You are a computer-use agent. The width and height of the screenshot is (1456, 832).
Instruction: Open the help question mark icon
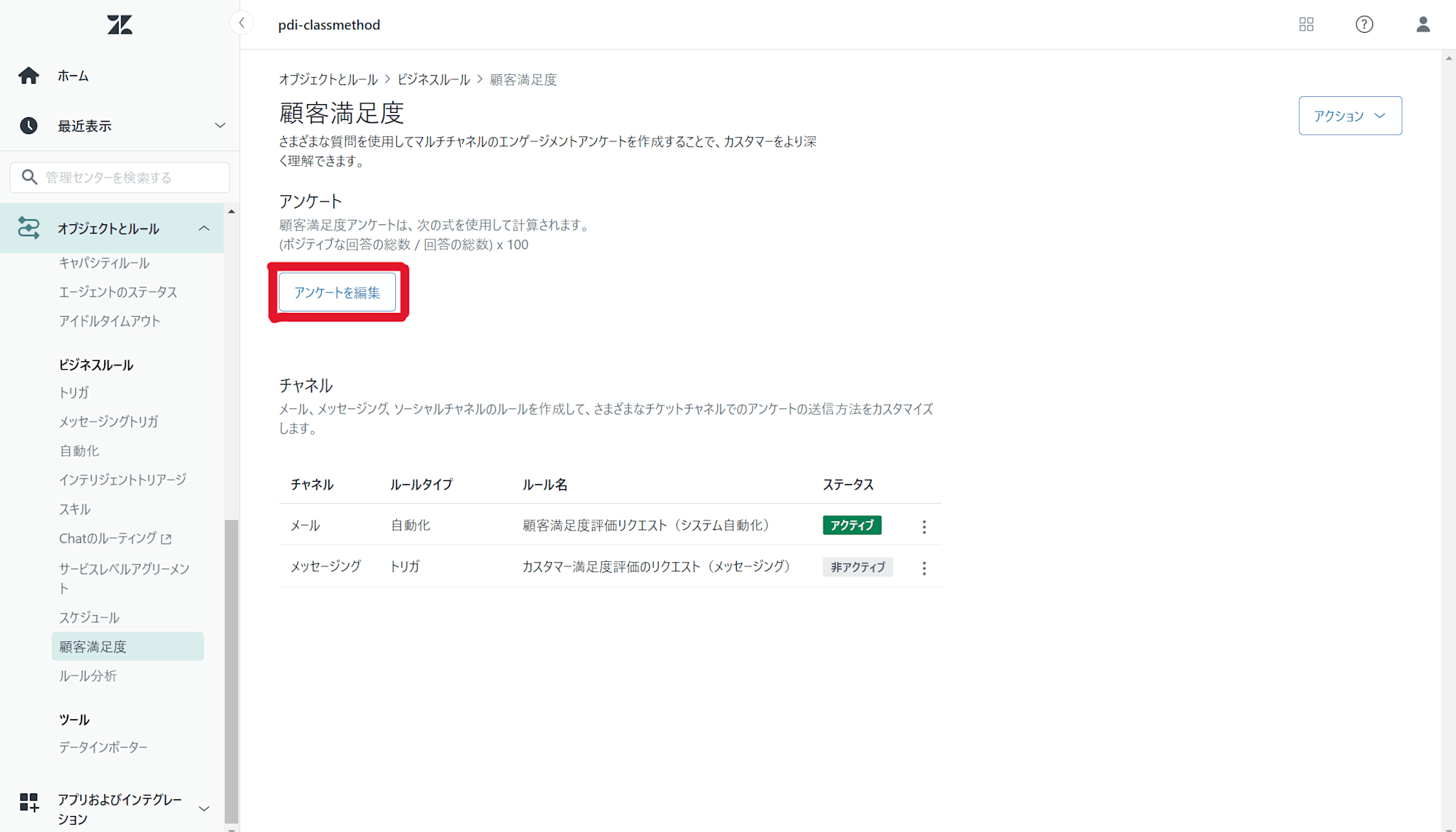click(1364, 24)
